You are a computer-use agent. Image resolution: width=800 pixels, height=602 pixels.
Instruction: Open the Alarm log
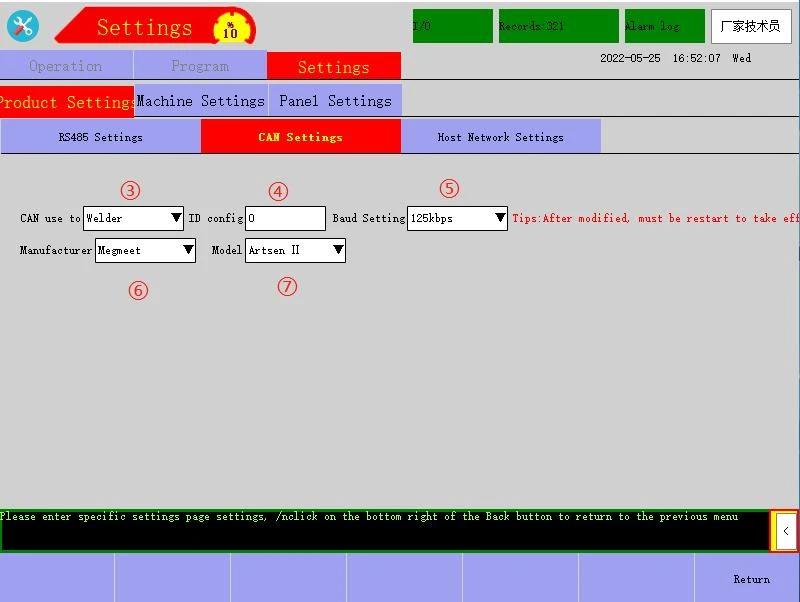(665, 26)
